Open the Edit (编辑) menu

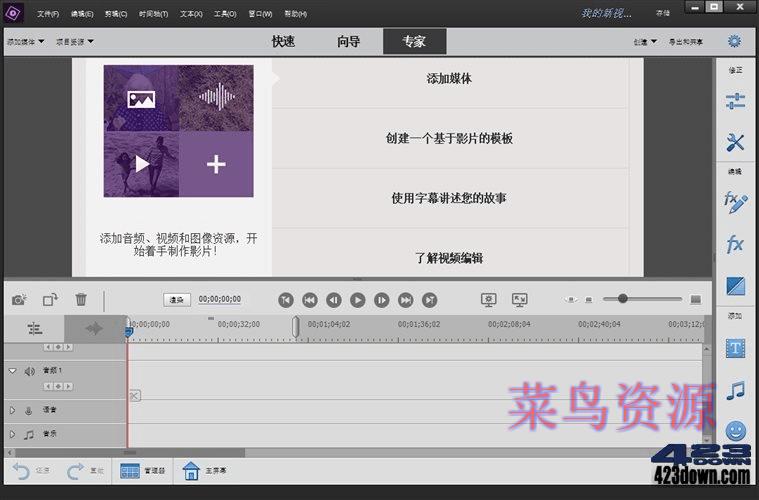click(x=82, y=14)
